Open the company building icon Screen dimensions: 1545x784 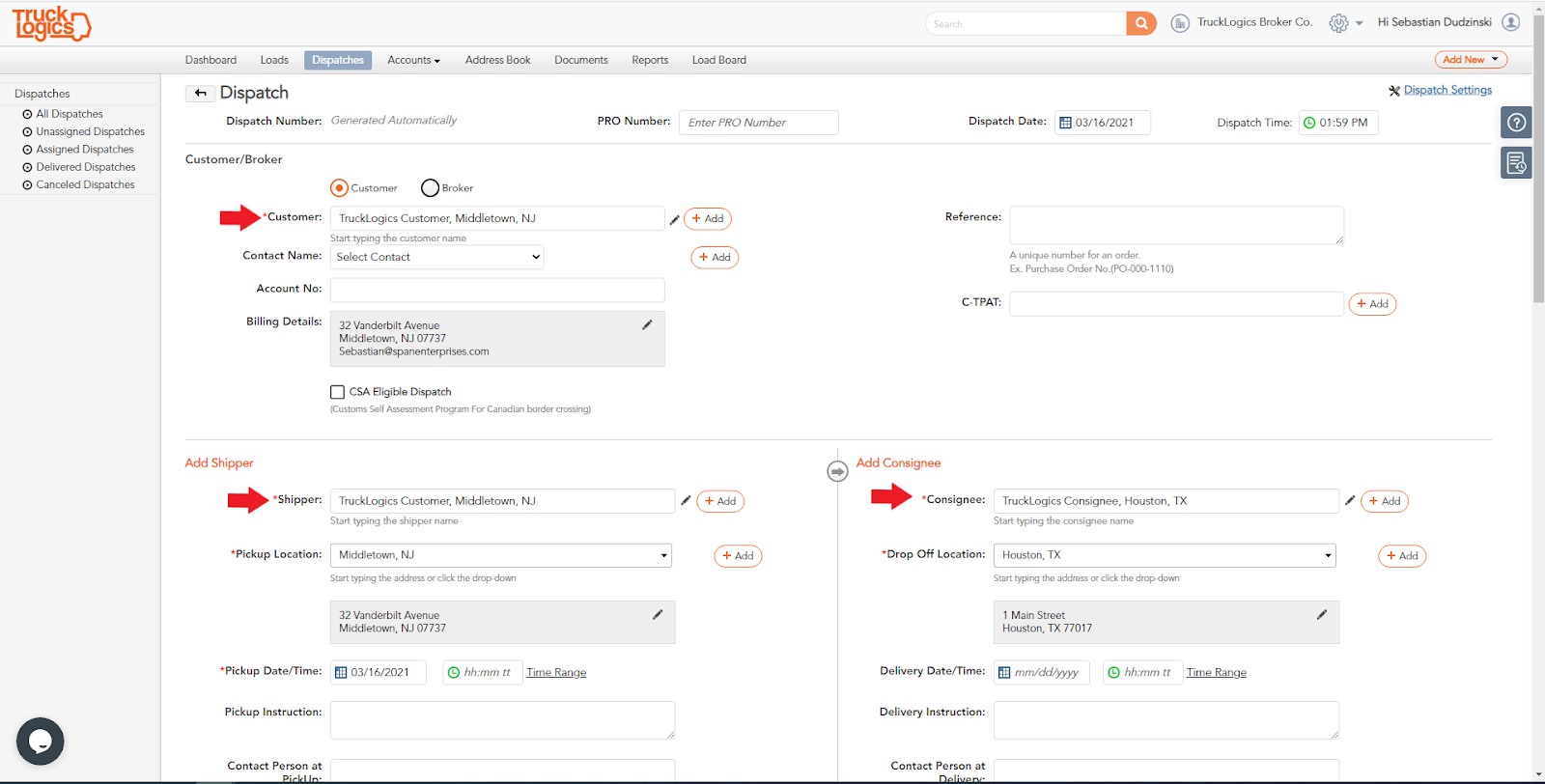click(x=1180, y=23)
